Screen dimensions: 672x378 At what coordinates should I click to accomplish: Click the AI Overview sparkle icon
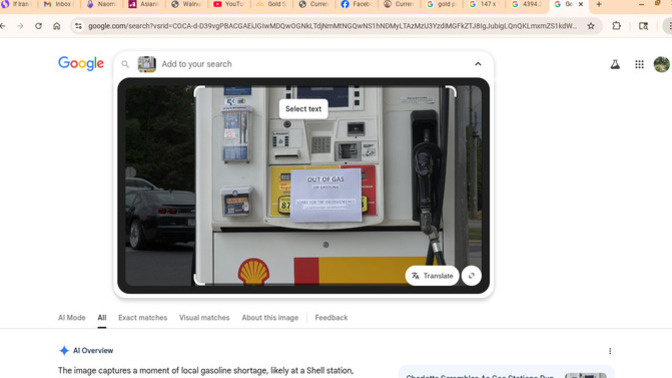pyautogui.click(x=64, y=351)
